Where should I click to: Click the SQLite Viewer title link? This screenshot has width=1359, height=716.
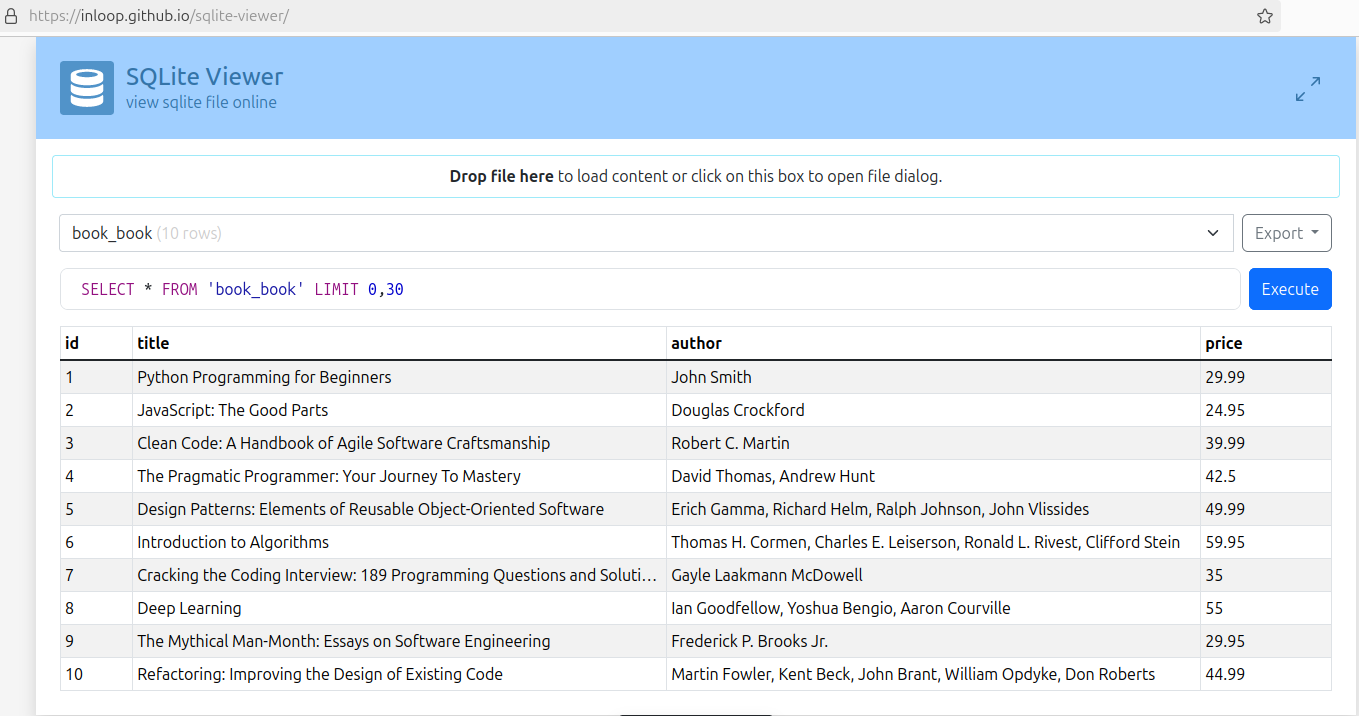coord(204,76)
